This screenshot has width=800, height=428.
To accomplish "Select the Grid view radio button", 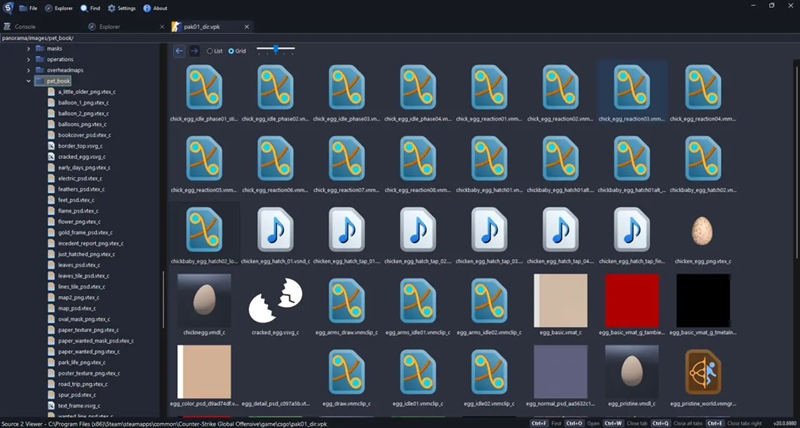I will [231, 52].
